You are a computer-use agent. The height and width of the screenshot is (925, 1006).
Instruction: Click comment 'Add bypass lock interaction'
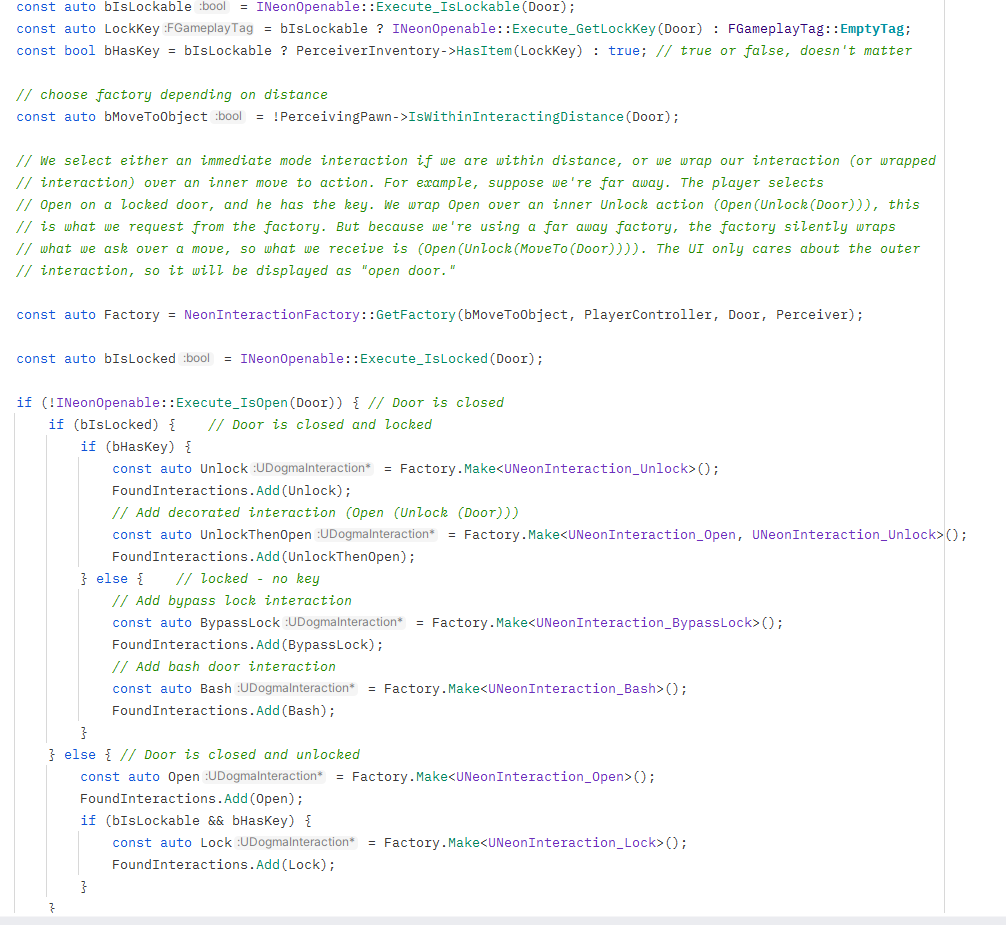[232, 600]
